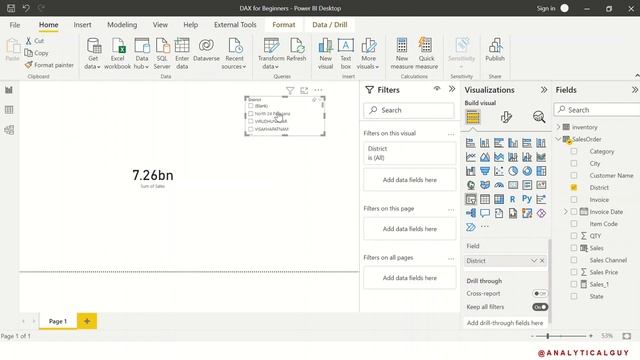Create a Quick measure
The image size is (640, 360).
pyautogui.click(x=426, y=53)
